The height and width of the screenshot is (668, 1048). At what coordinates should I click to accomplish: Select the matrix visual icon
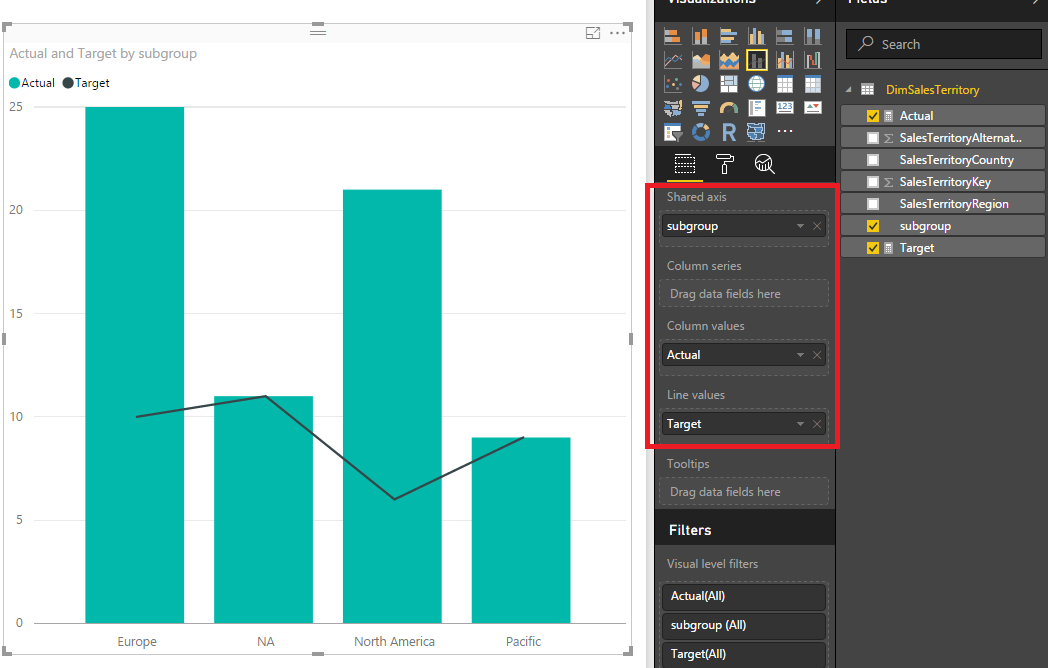click(813, 84)
